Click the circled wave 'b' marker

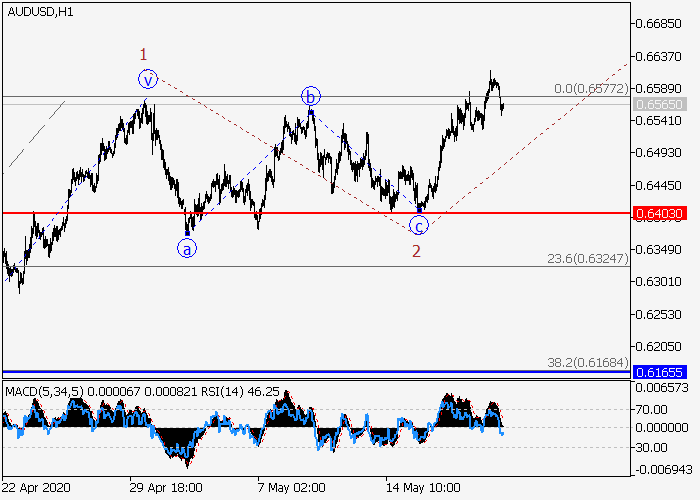point(311,96)
